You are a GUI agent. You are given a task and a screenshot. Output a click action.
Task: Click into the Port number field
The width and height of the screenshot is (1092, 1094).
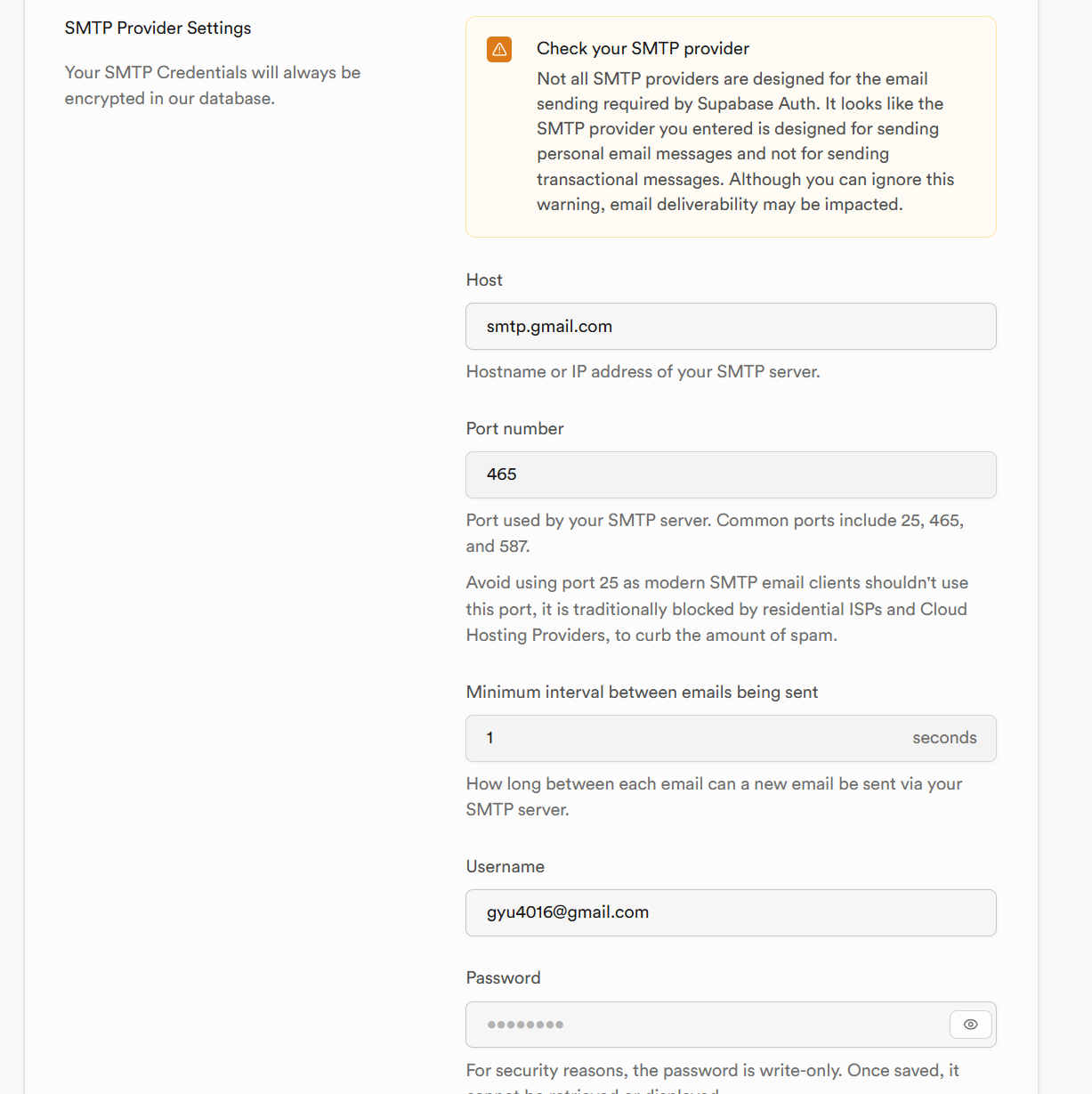coord(730,474)
